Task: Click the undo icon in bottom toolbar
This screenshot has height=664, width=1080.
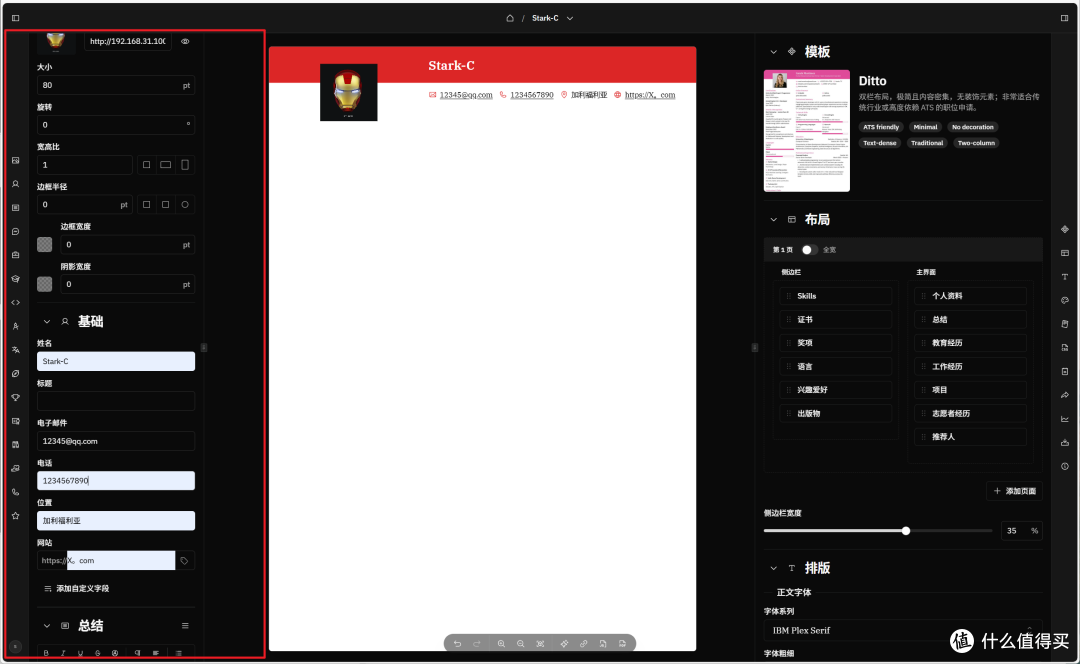Action: click(457, 643)
